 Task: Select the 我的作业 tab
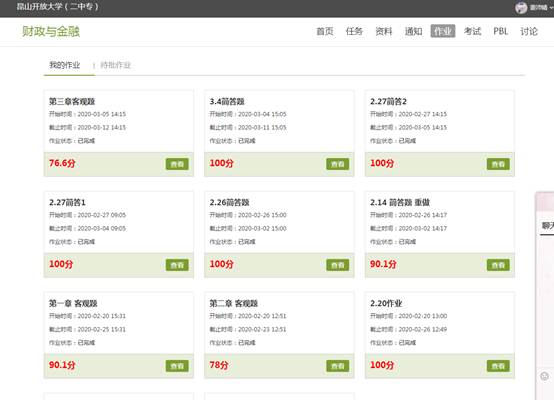click(x=65, y=65)
